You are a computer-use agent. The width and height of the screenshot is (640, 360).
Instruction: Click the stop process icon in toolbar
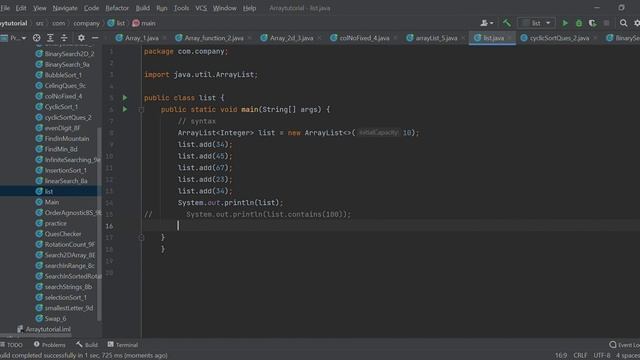pos(607,23)
